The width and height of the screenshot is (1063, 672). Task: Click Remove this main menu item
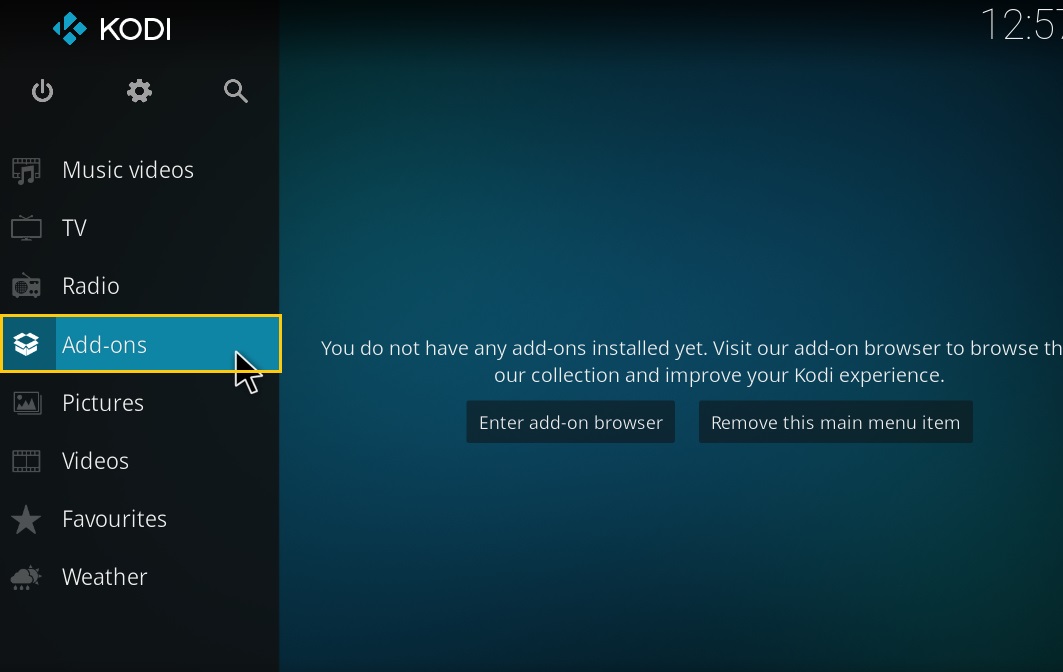tap(835, 421)
